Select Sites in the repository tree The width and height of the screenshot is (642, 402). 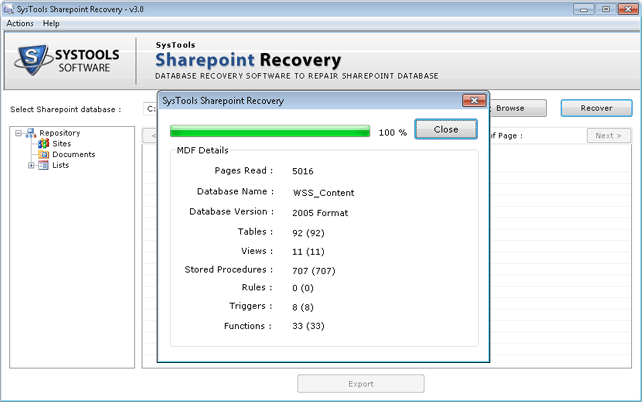coord(61,144)
